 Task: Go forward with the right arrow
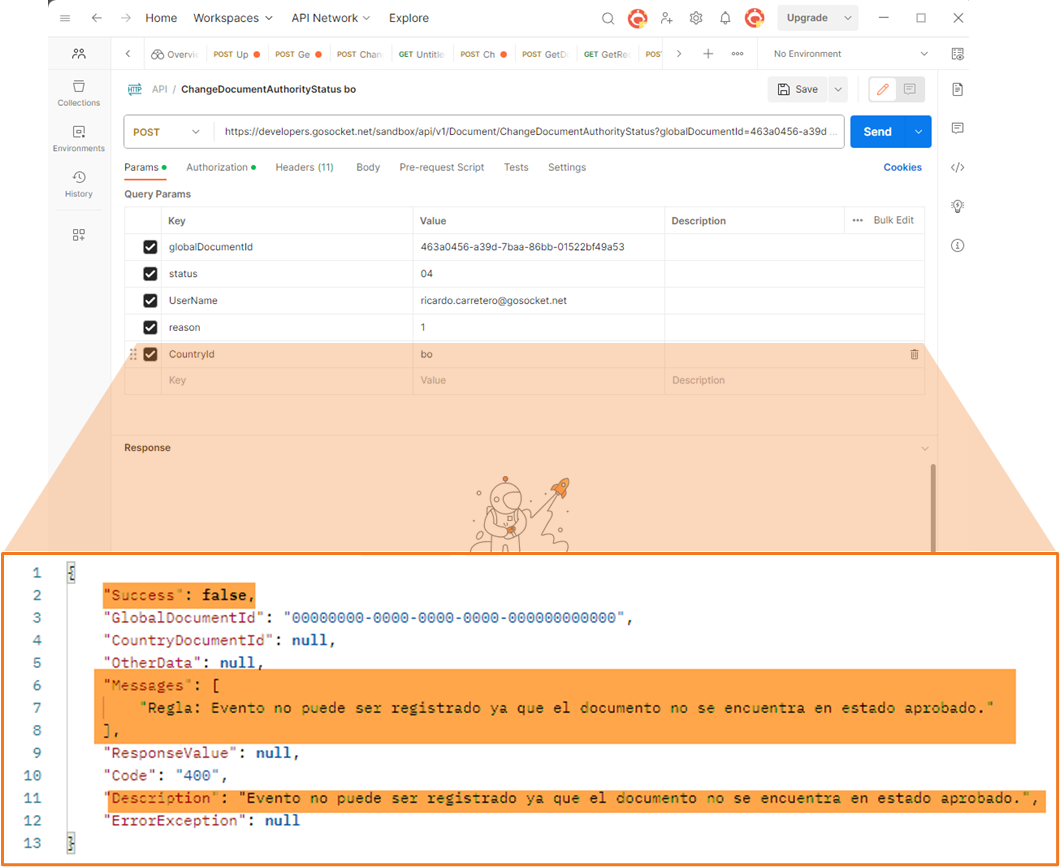pos(126,18)
